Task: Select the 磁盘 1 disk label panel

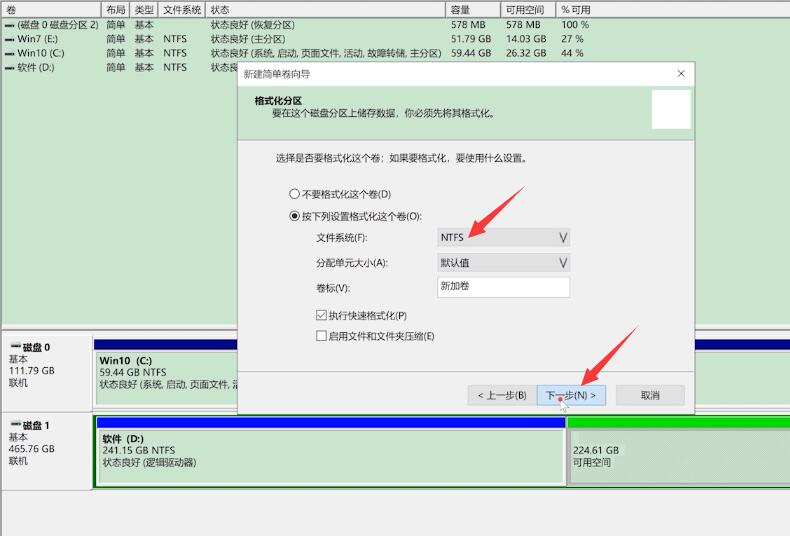Action: 47,450
